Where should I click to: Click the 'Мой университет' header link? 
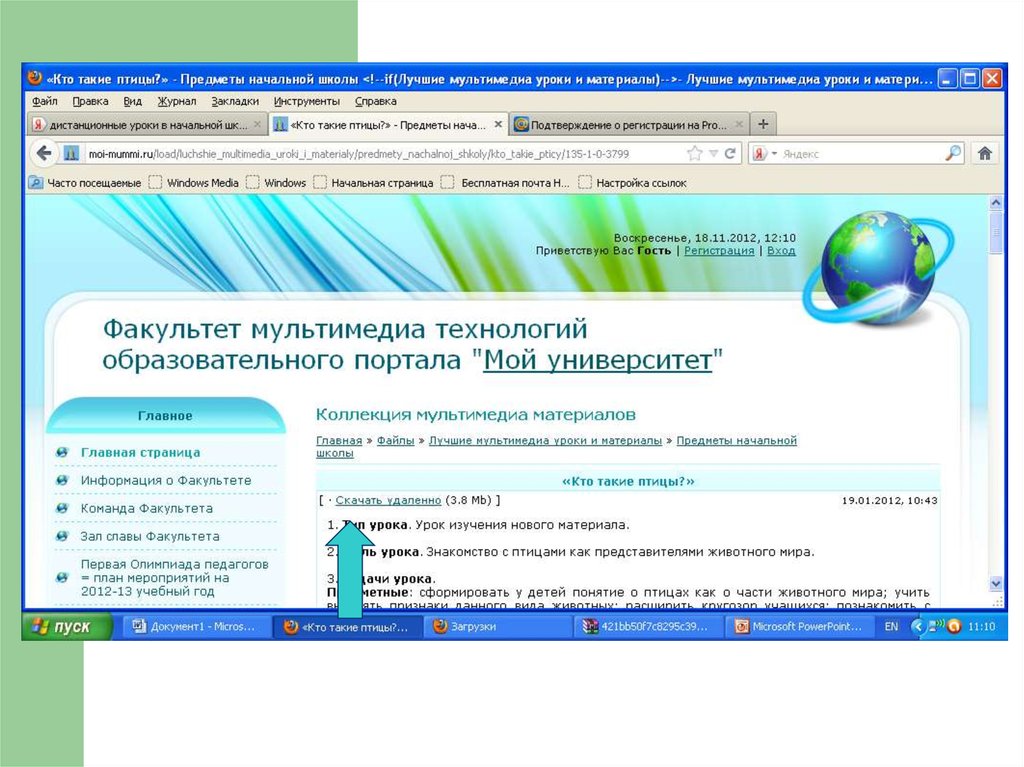[597, 361]
